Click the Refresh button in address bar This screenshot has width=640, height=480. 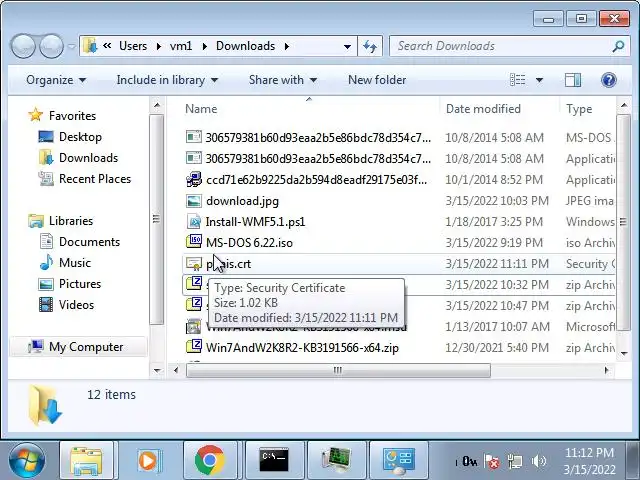(x=370, y=47)
